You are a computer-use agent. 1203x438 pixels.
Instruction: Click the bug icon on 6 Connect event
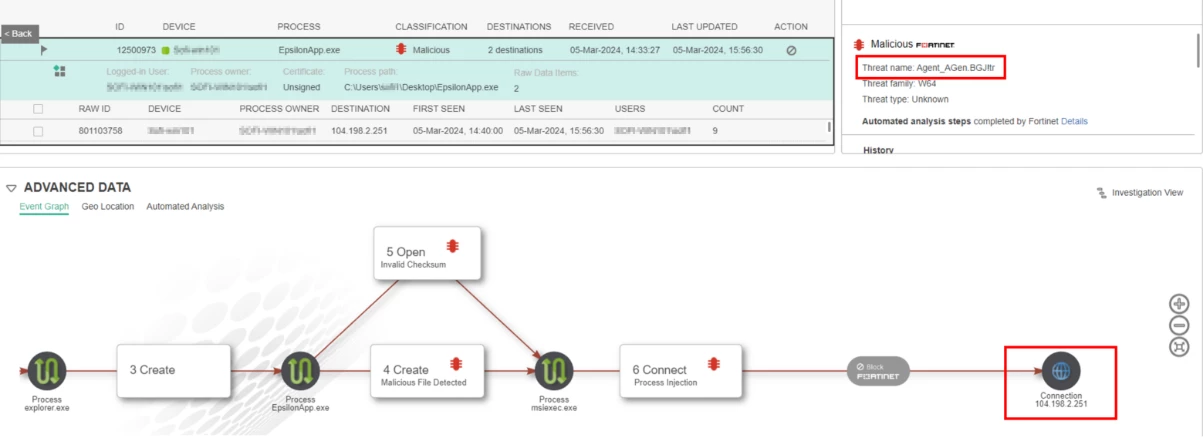pos(714,363)
